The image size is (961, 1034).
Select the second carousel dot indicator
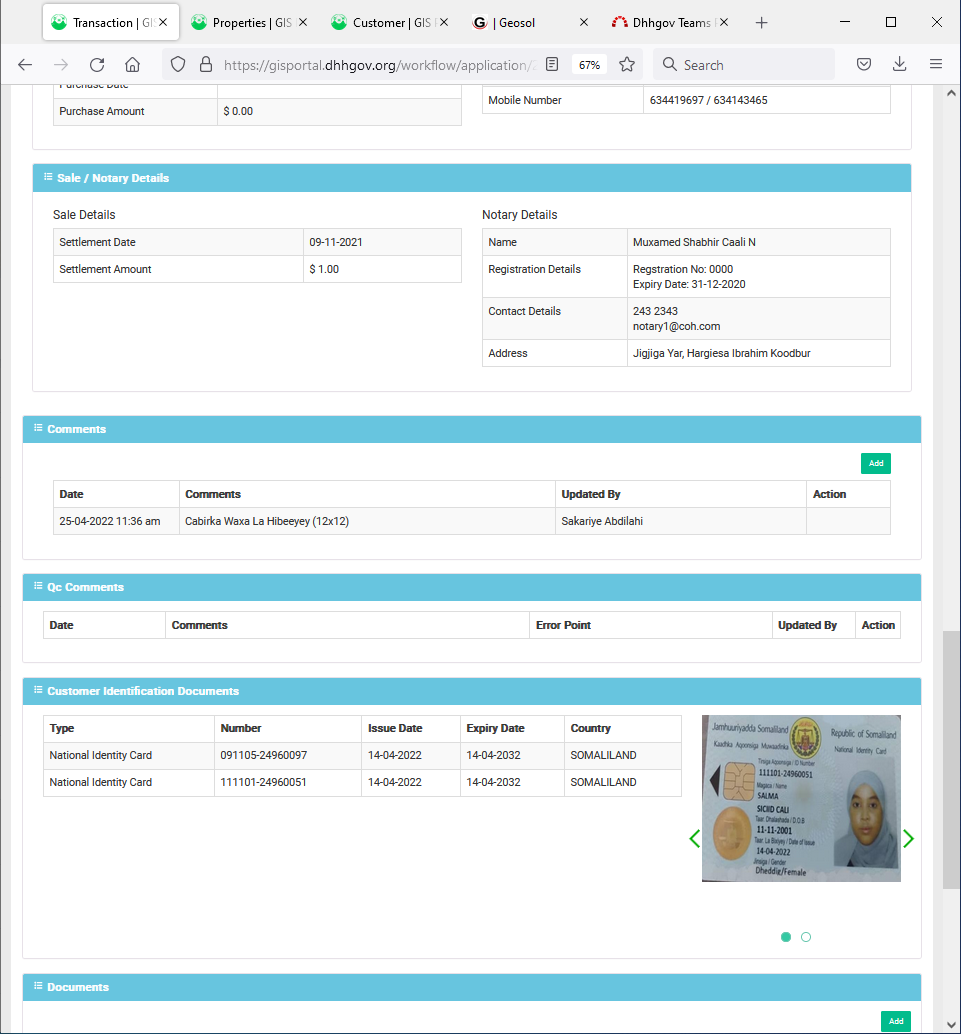pos(806,937)
